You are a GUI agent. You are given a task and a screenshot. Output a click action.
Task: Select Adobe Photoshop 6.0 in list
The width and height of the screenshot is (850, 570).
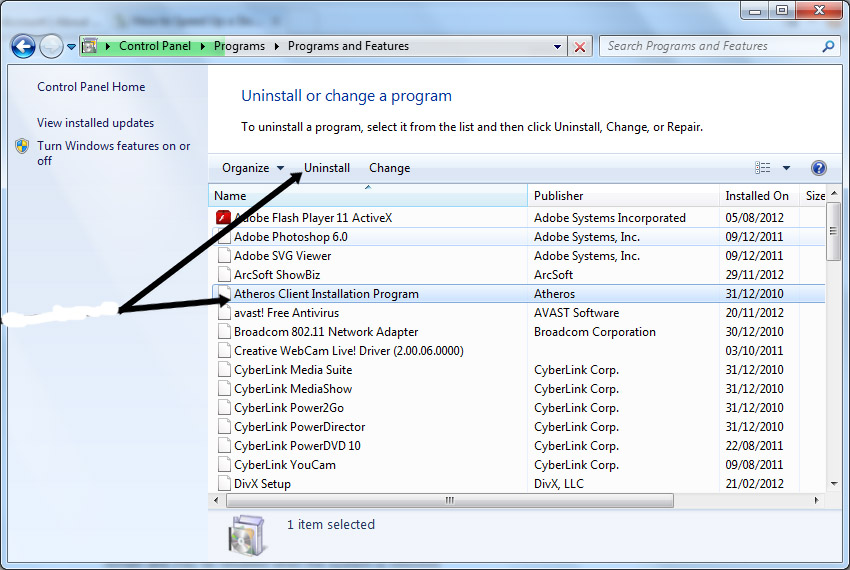[290, 237]
